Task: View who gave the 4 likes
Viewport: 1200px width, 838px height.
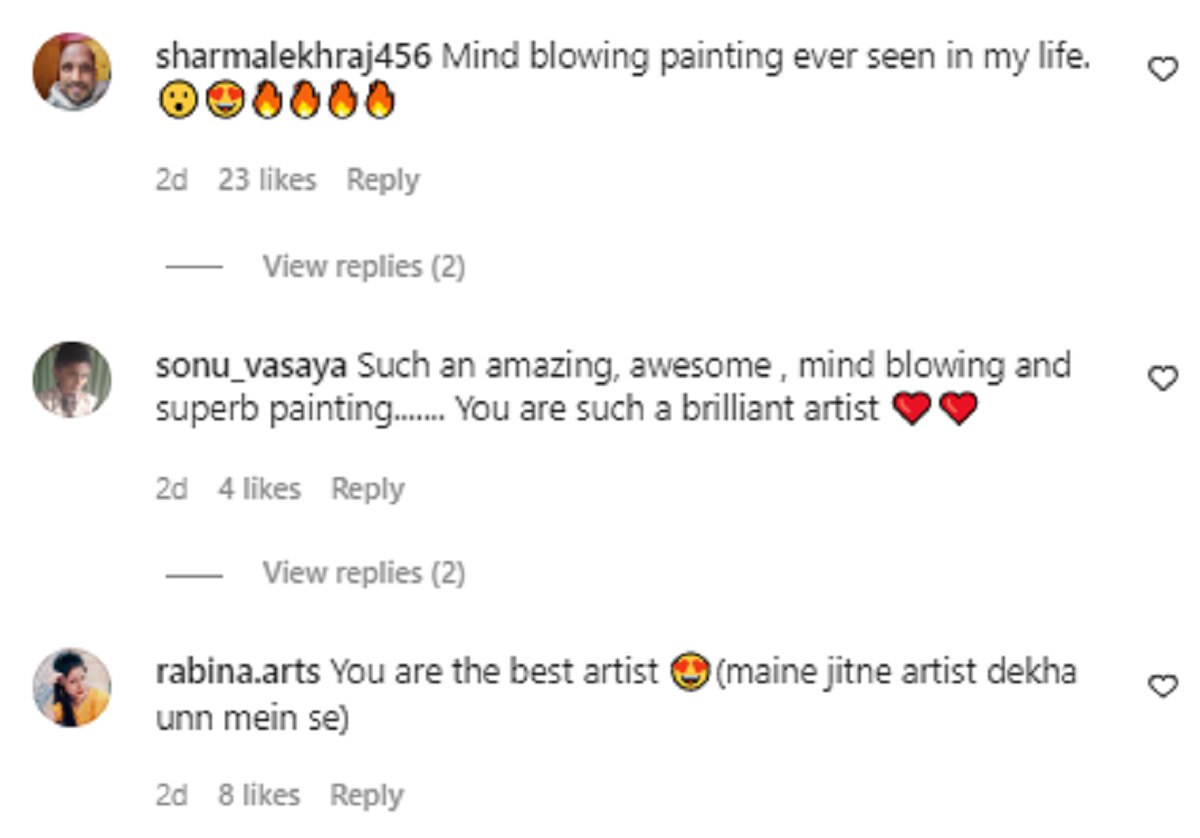Action: (259, 489)
